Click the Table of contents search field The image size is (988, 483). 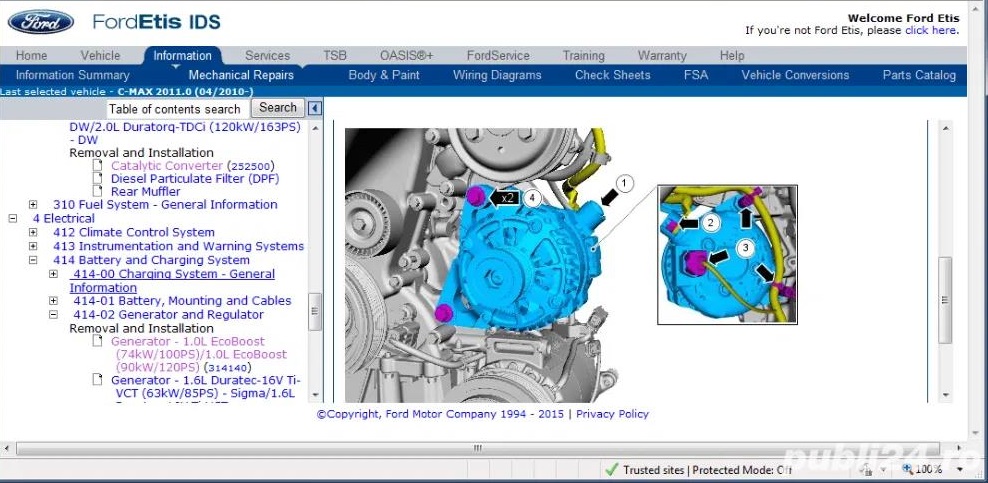(178, 108)
